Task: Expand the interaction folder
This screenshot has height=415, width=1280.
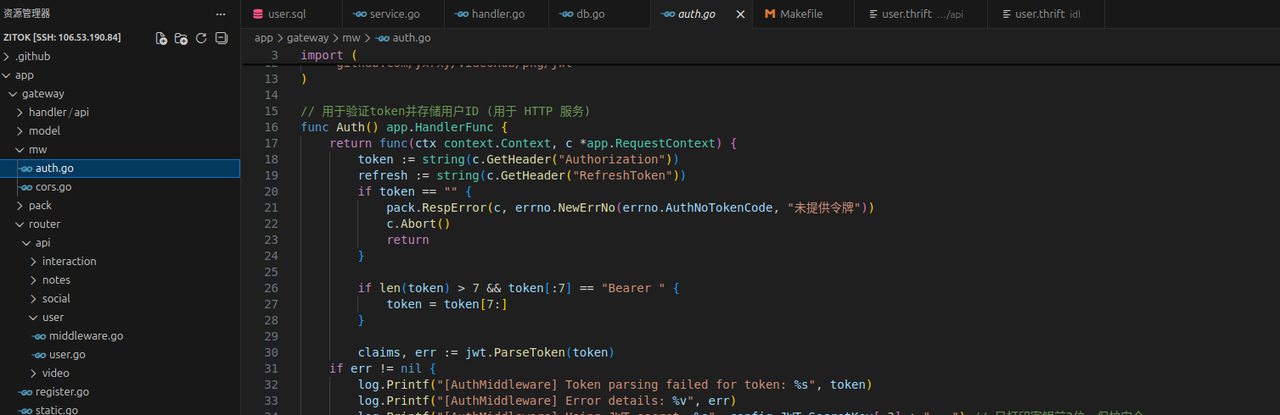Action: click(x=120, y=261)
